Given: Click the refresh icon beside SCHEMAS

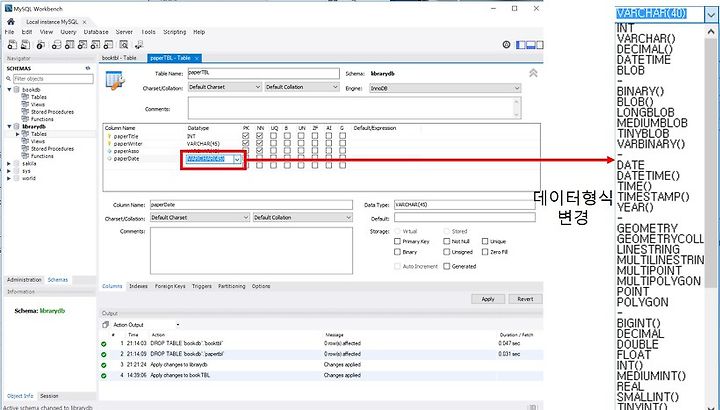Looking at the screenshot, I should tap(88, 68).
